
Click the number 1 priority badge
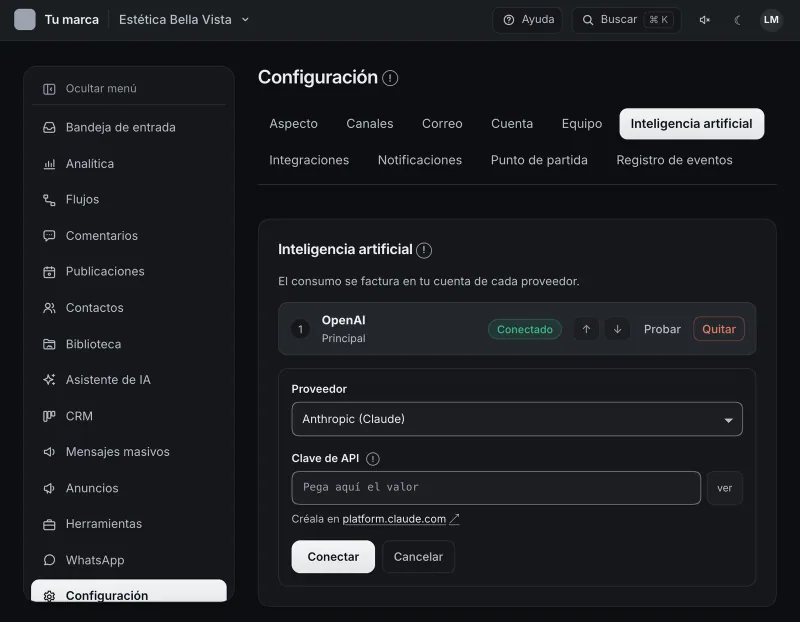click(x=301, y=329)
